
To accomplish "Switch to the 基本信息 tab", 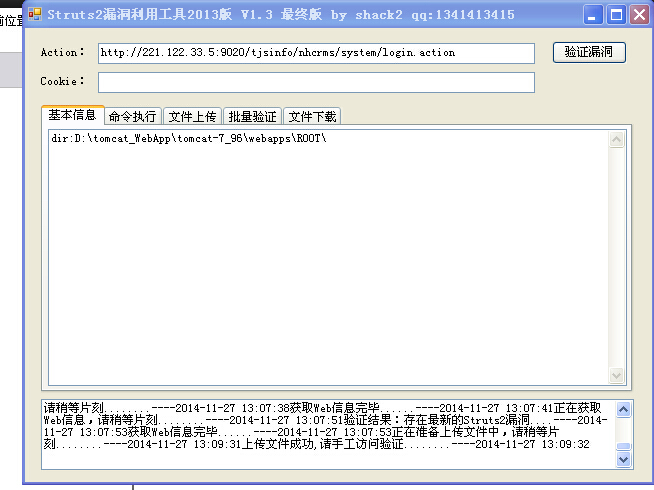I will click(73, 115).
